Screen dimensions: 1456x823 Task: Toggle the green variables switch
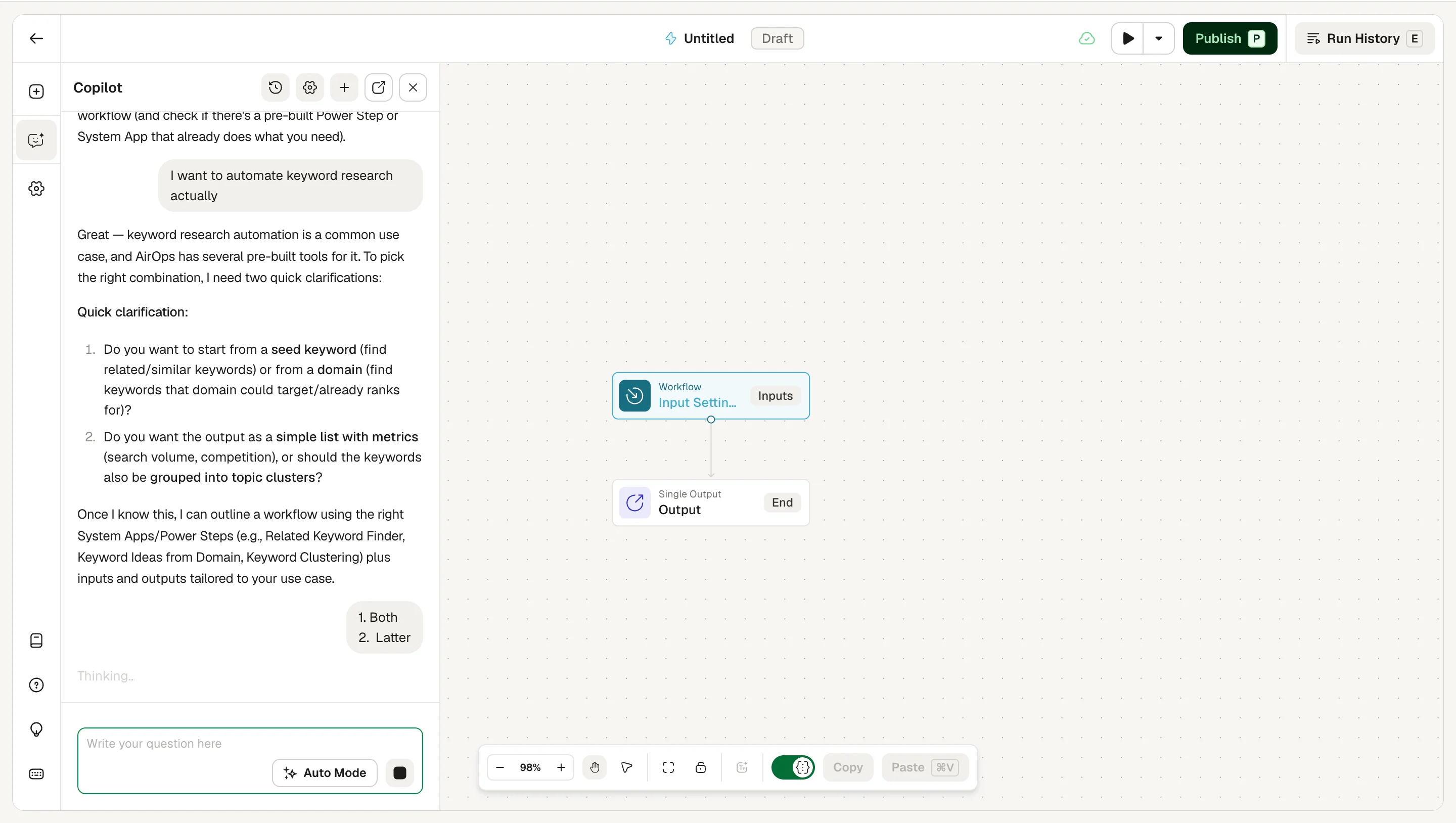[x=793, y=767]
